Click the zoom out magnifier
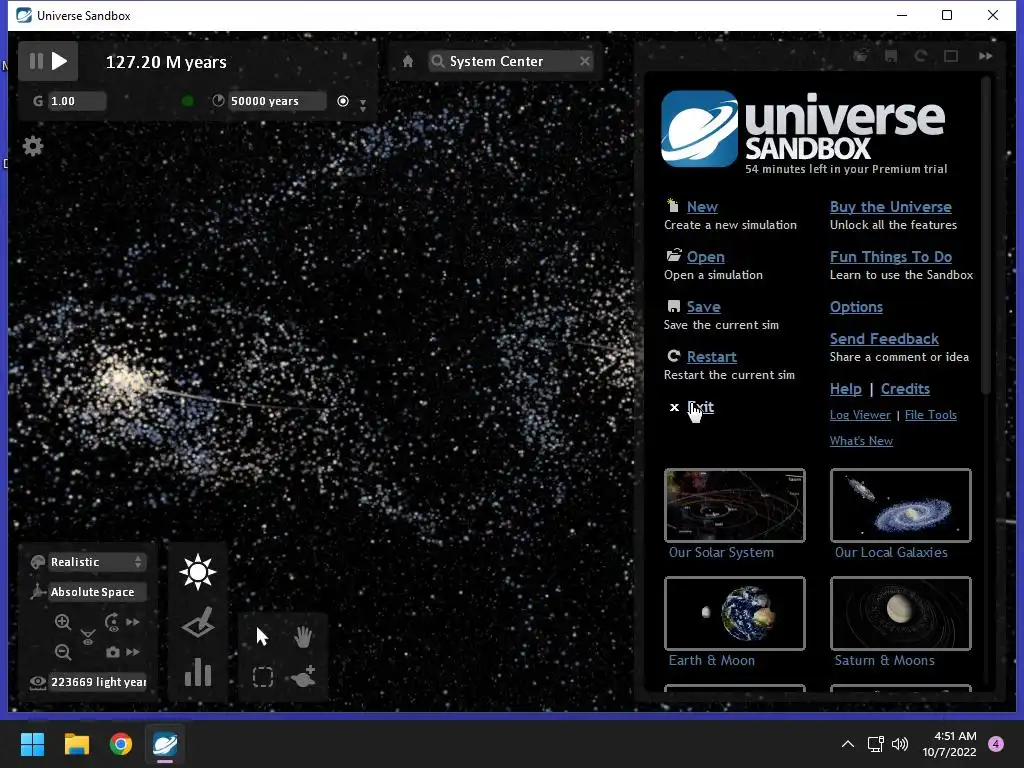The width and height of the screenshot is (1024, 768). click(63, 652)
